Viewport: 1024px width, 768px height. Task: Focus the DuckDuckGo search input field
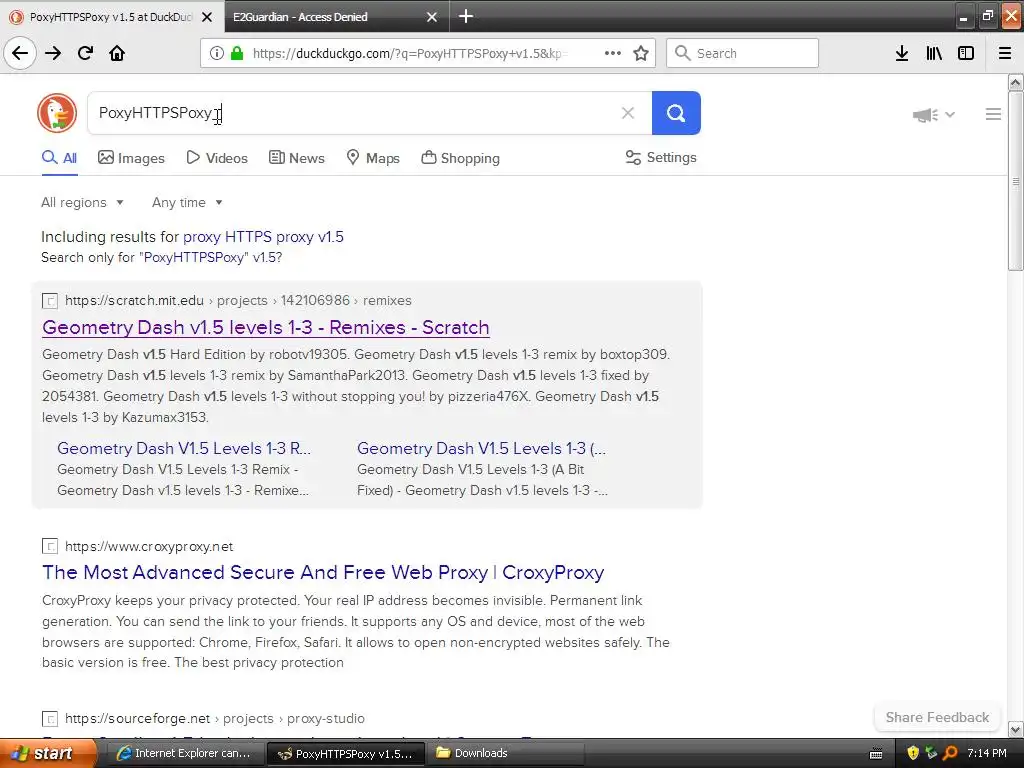click(353, 113)
